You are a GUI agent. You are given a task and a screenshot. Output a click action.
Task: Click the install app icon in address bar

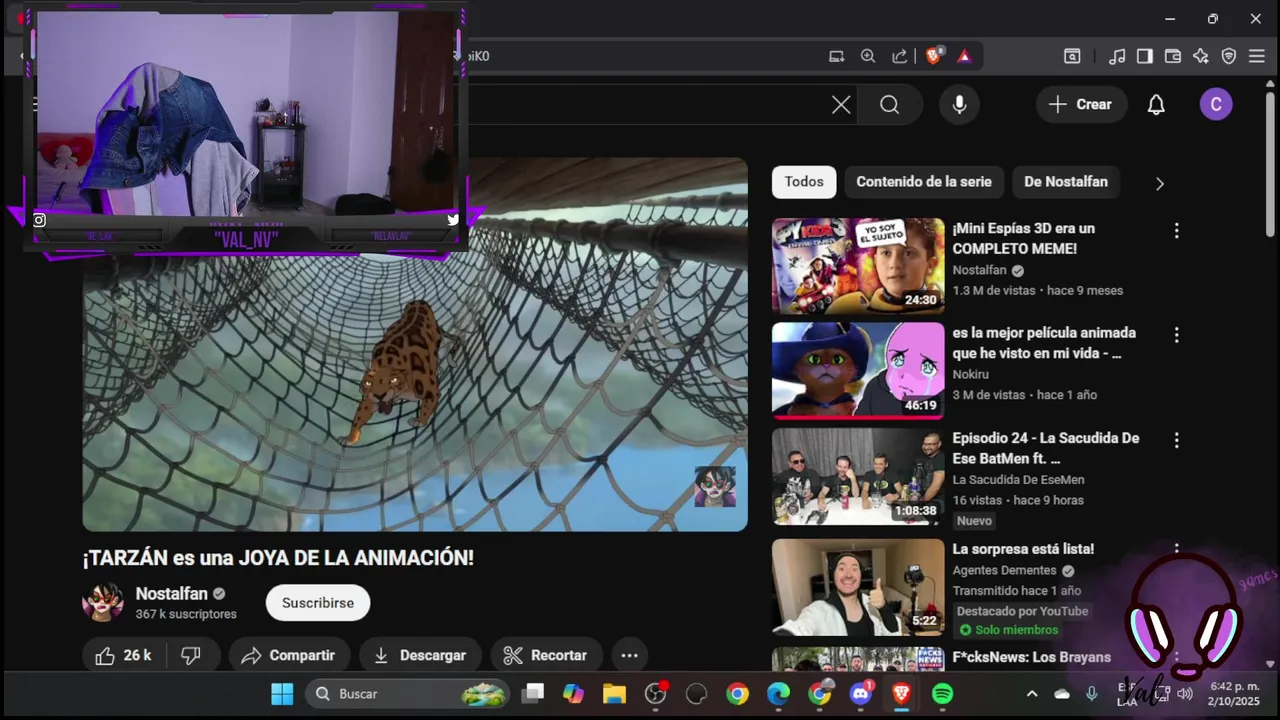[x=837, y=56]
